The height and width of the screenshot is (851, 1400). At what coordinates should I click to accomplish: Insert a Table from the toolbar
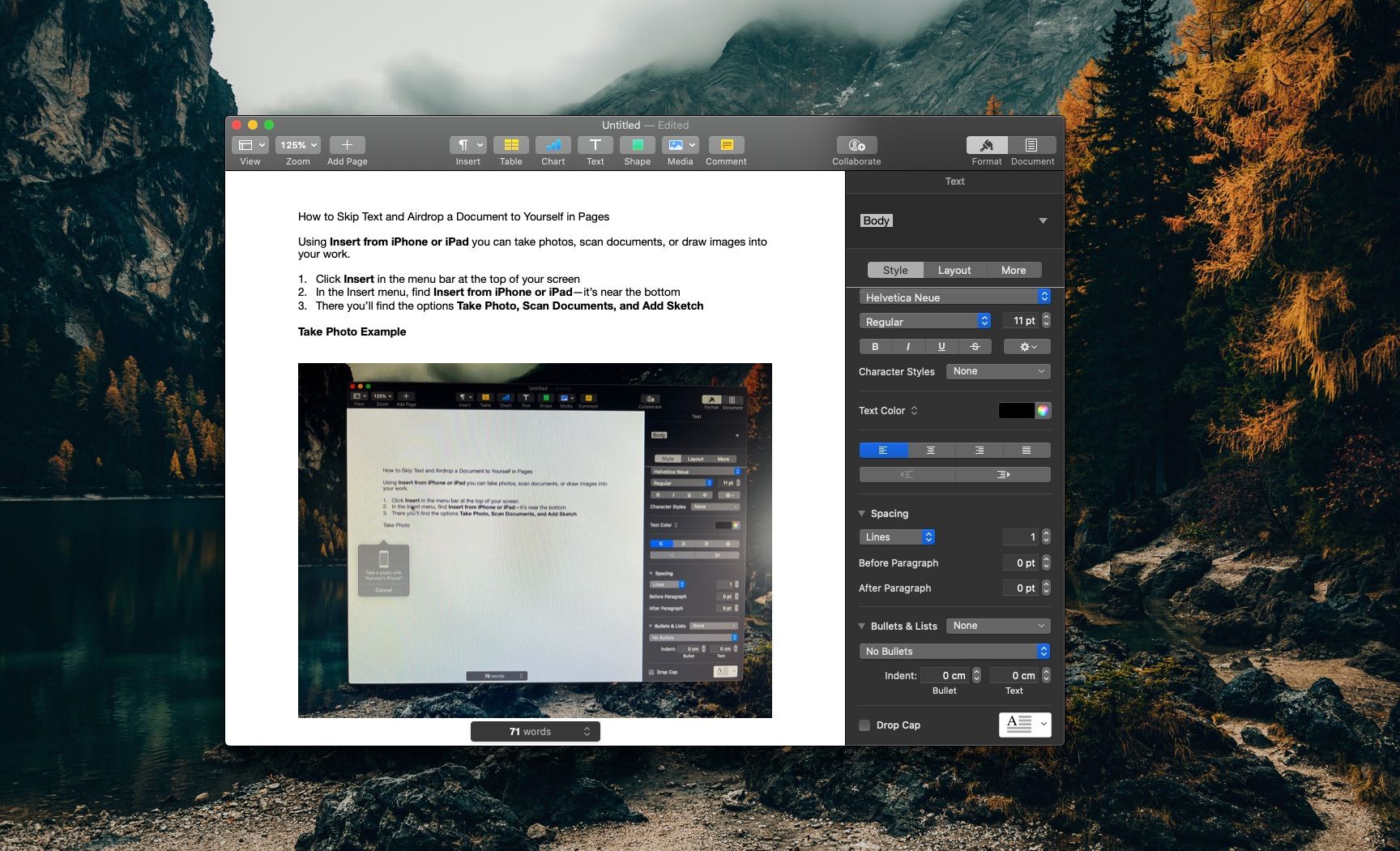[510, 145]
